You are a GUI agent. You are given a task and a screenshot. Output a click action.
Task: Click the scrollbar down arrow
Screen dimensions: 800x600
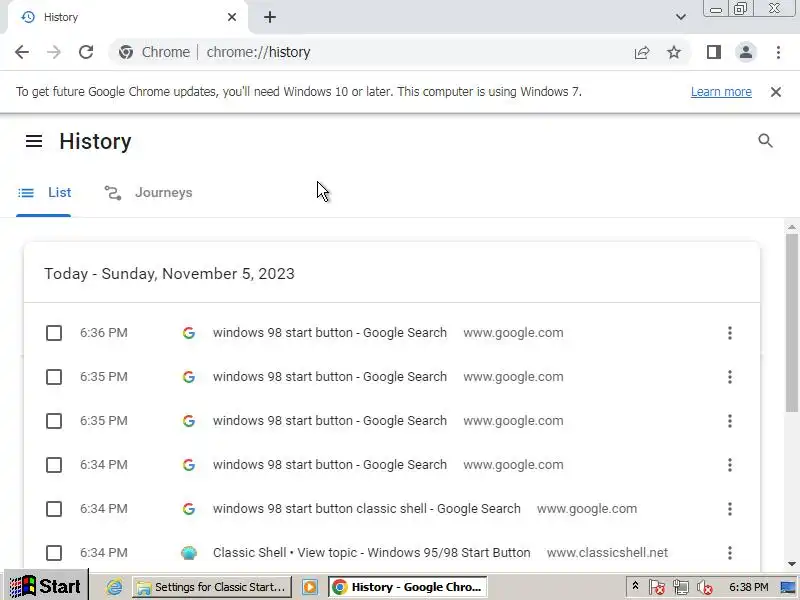(792, 564)
